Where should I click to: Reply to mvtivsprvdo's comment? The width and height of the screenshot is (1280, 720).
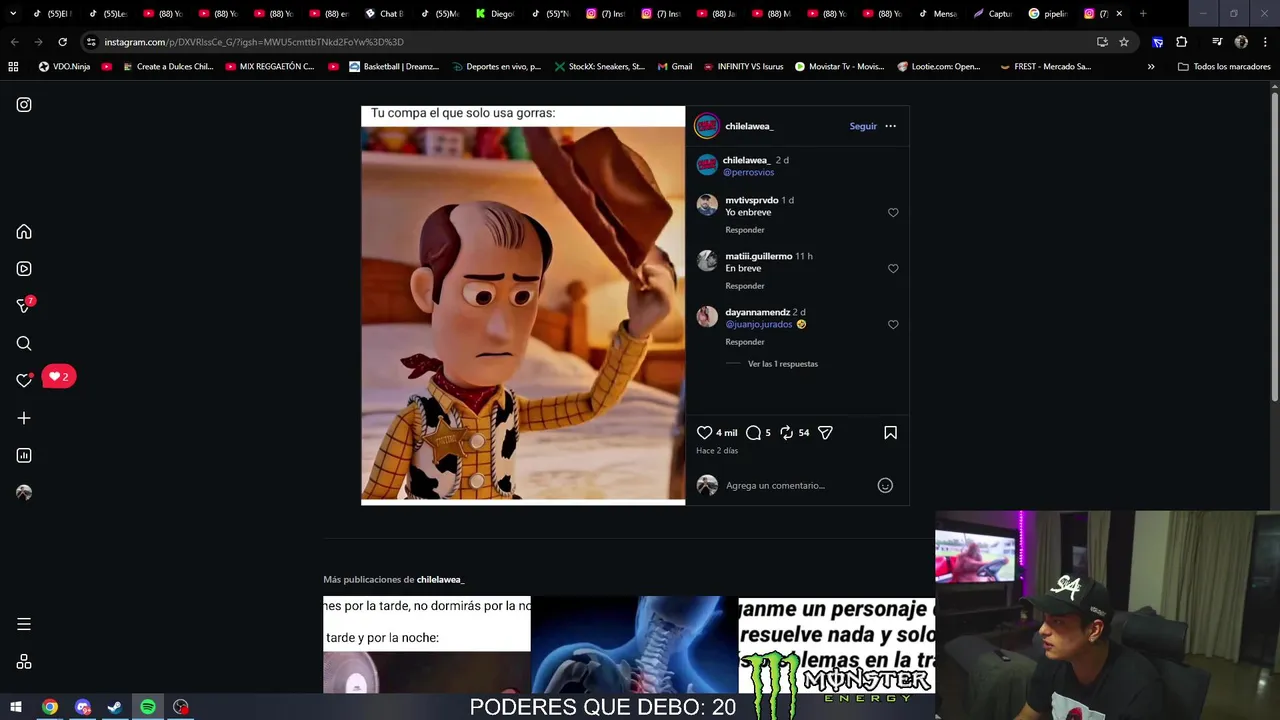(745, 230)
